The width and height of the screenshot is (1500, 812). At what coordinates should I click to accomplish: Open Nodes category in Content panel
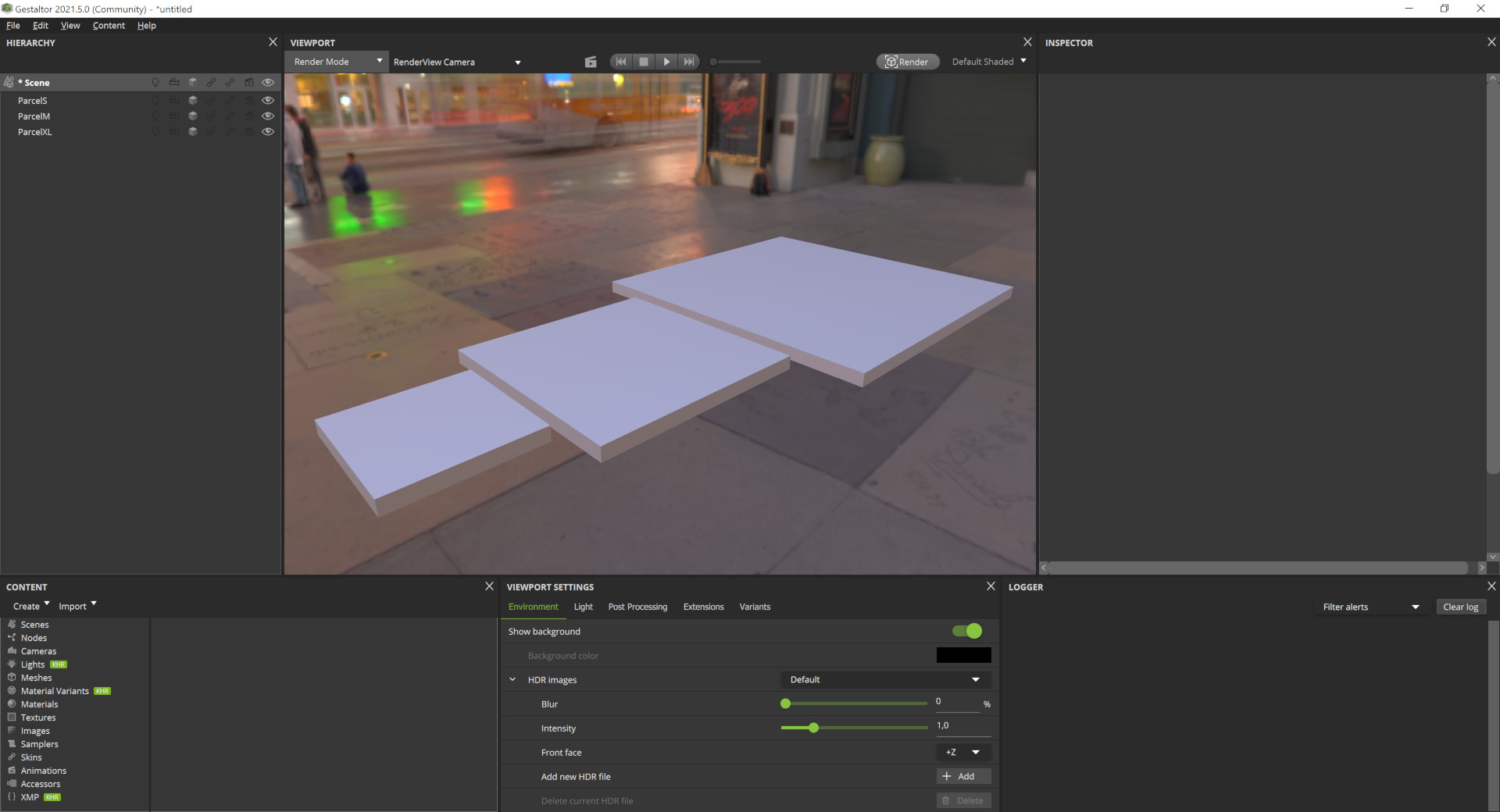point(34,638)
